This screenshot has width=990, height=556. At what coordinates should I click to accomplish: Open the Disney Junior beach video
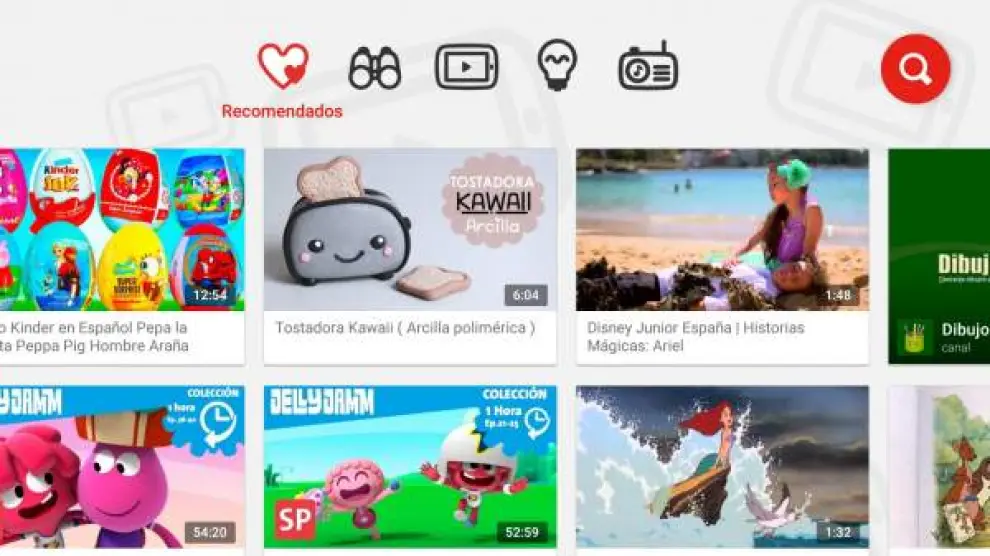(722, 230)
